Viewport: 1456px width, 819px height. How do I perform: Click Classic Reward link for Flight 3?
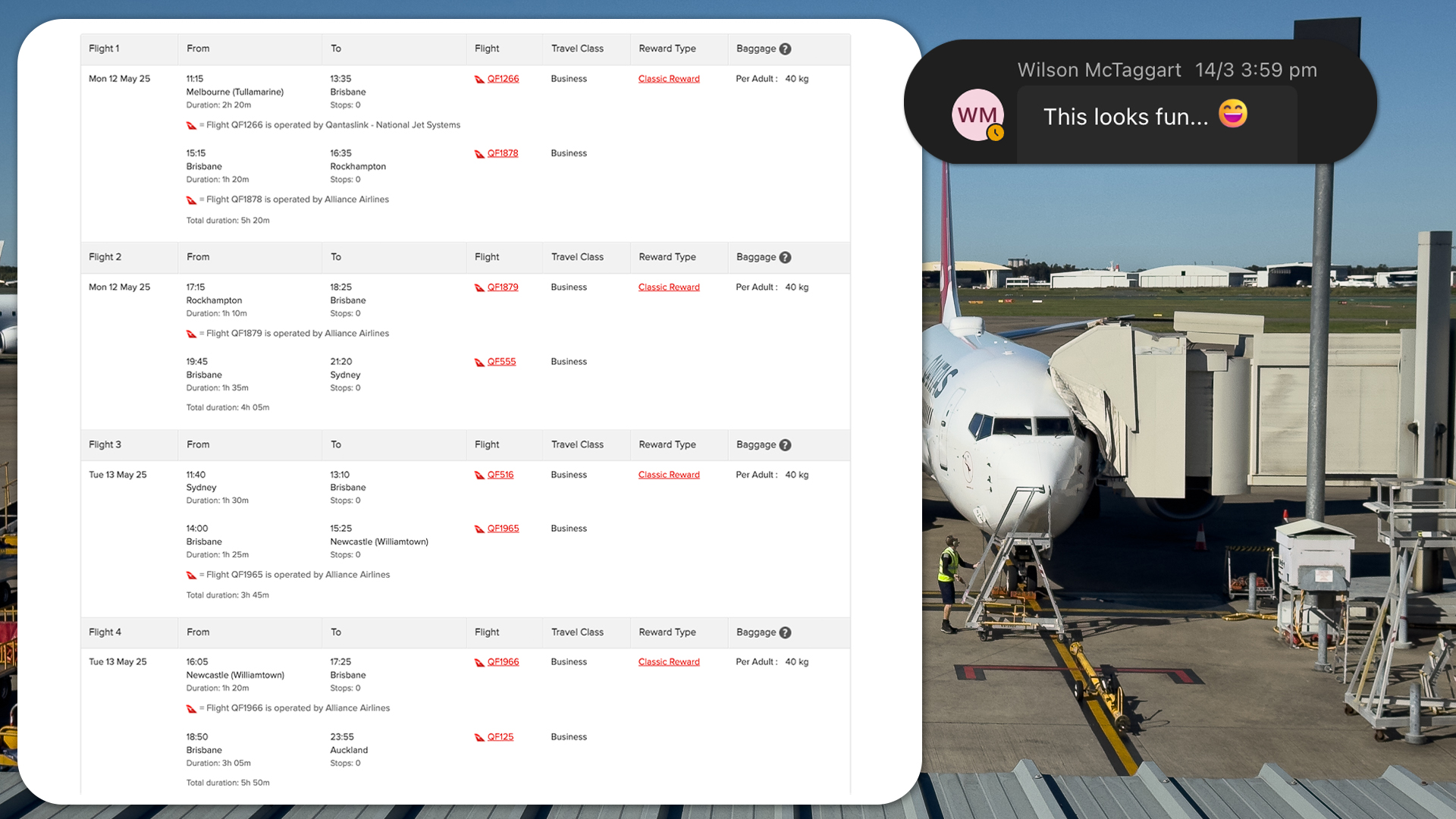669,475
